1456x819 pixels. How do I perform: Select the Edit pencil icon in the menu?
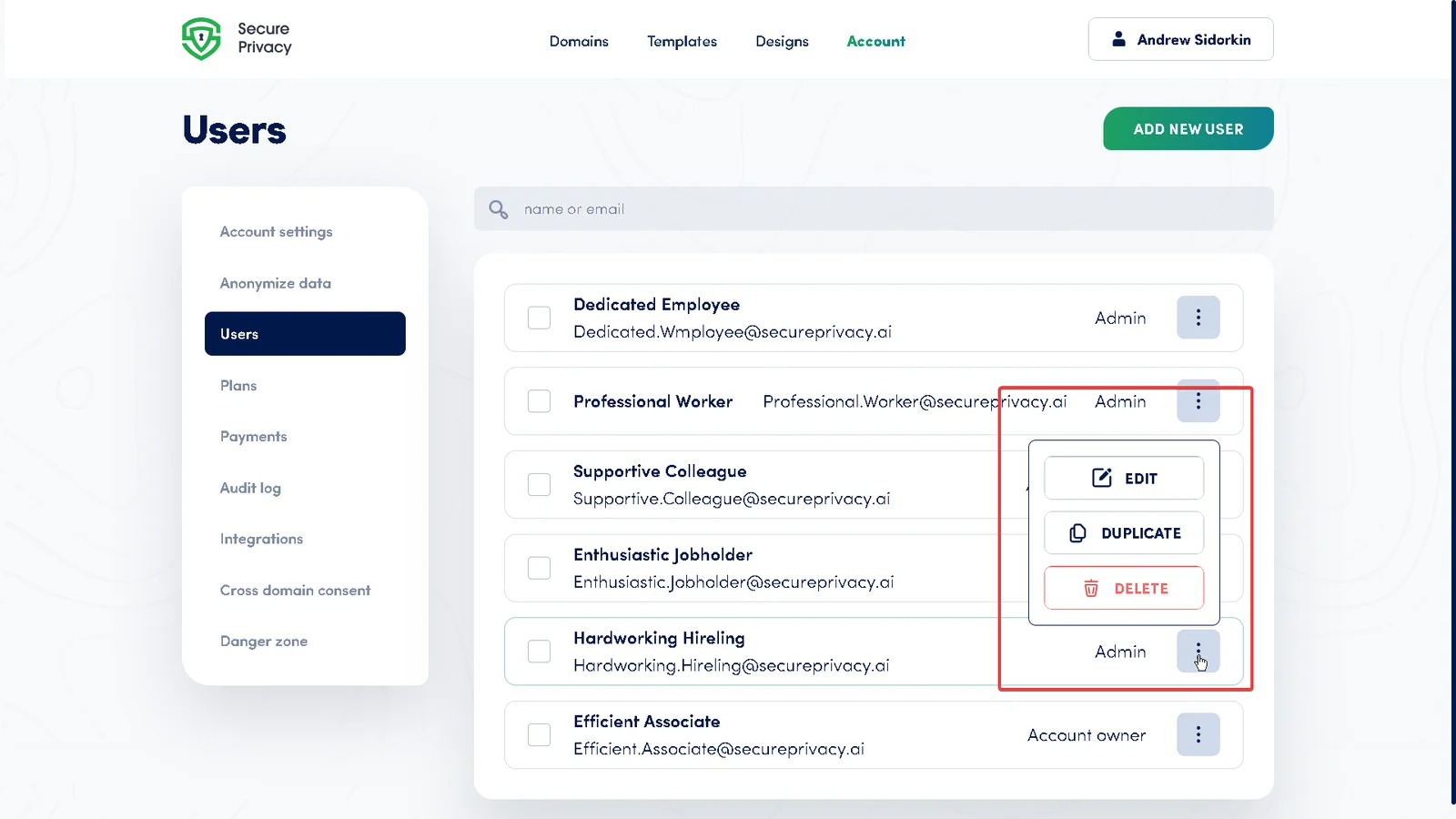1102,477
